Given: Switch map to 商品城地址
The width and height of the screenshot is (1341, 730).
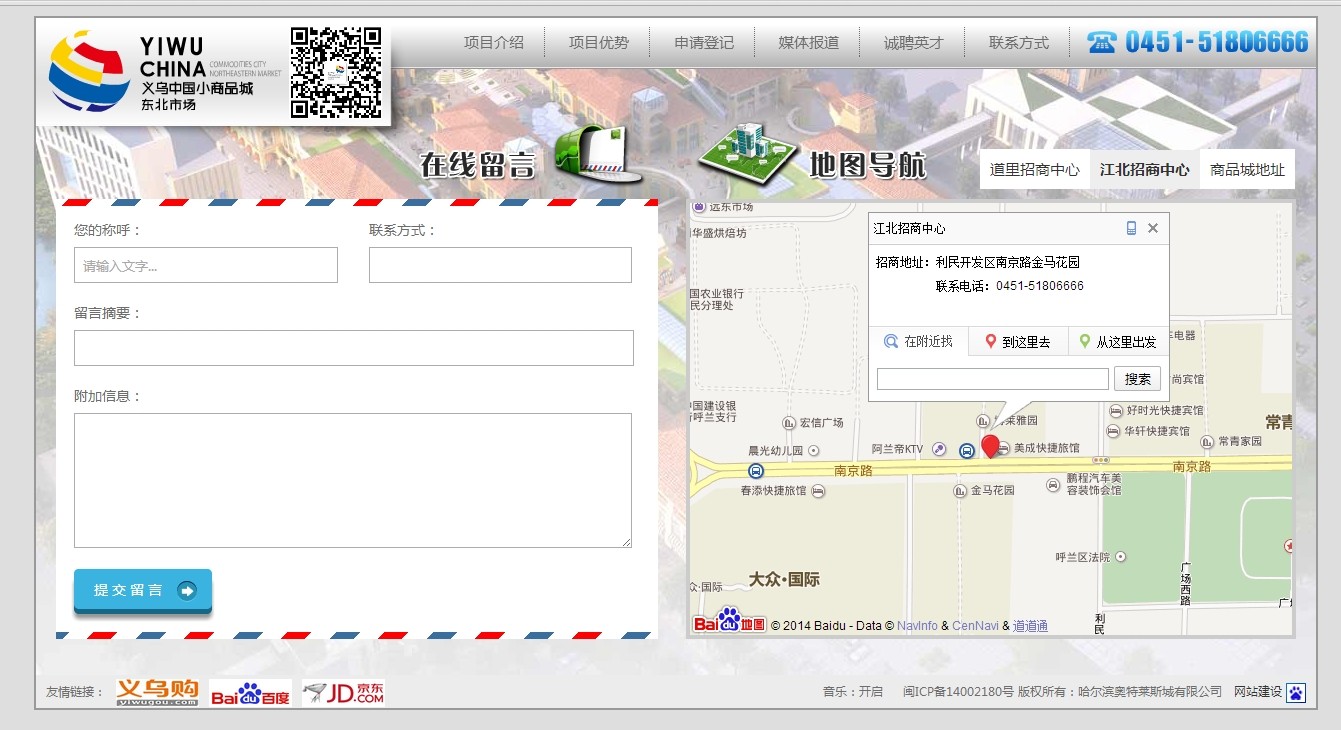Looking at the screenshot, I should coord(1247,170).
